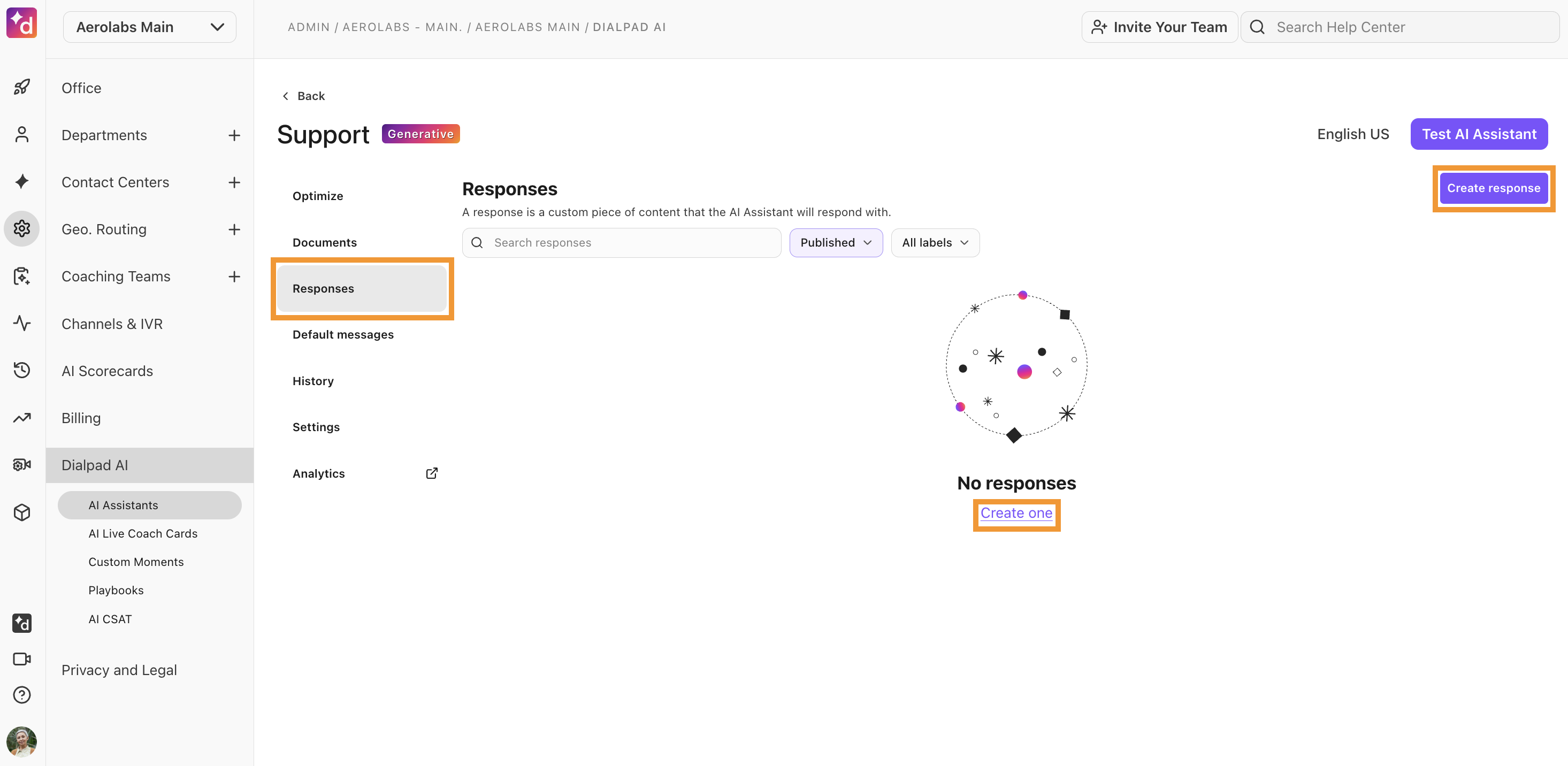Click the Generative badge next to Support
The width and height of the screenshot is (1568, 766).
[420, 134]
